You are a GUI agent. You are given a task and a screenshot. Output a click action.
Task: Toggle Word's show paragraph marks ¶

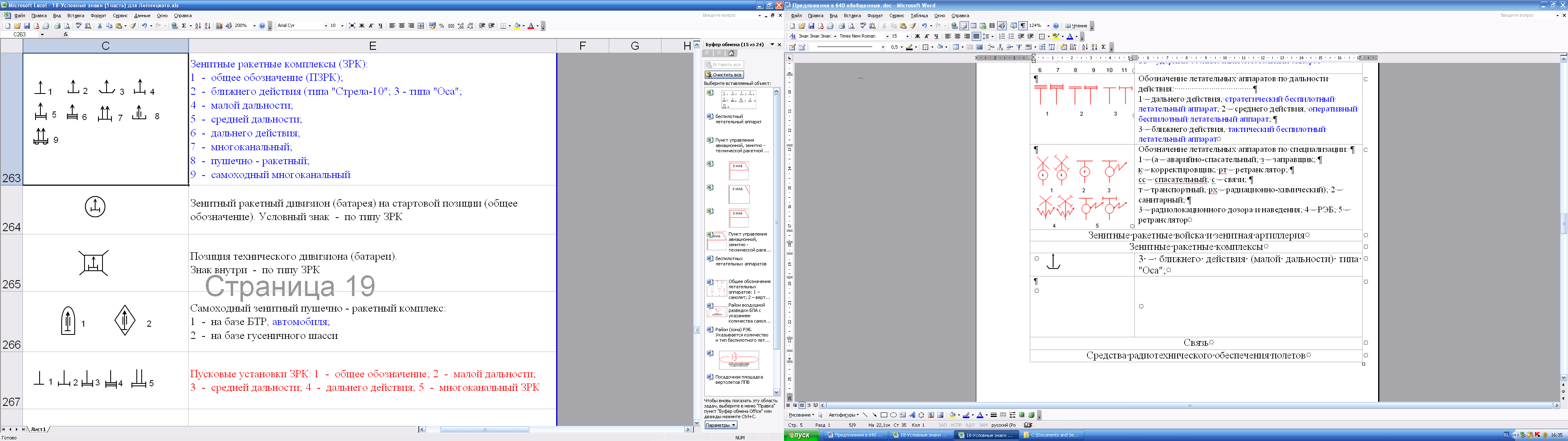click(x=1023, y=26)
